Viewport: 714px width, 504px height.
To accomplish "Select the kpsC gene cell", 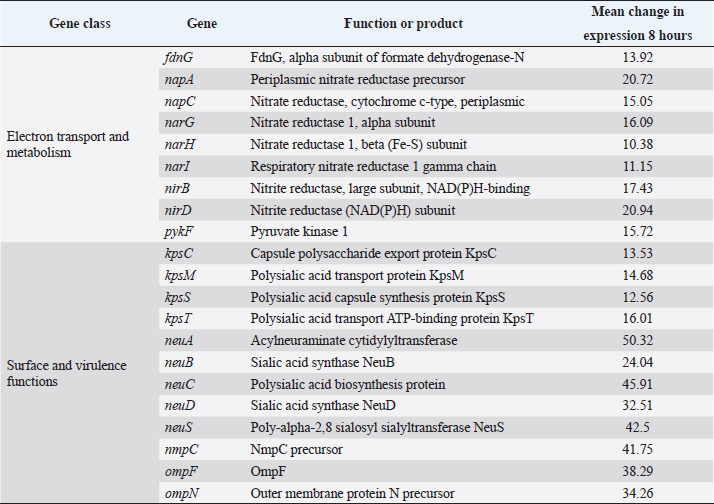I will [x=179, y=254].
